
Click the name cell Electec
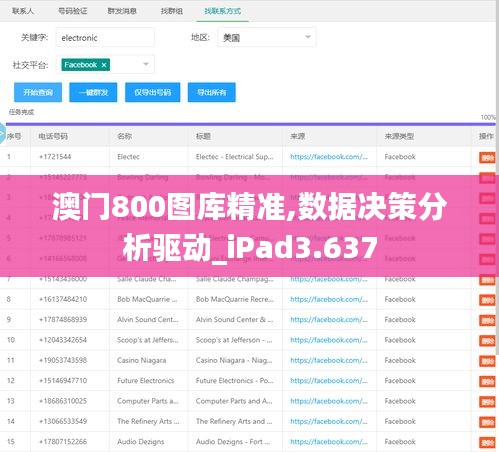click(x=128, y=157)
